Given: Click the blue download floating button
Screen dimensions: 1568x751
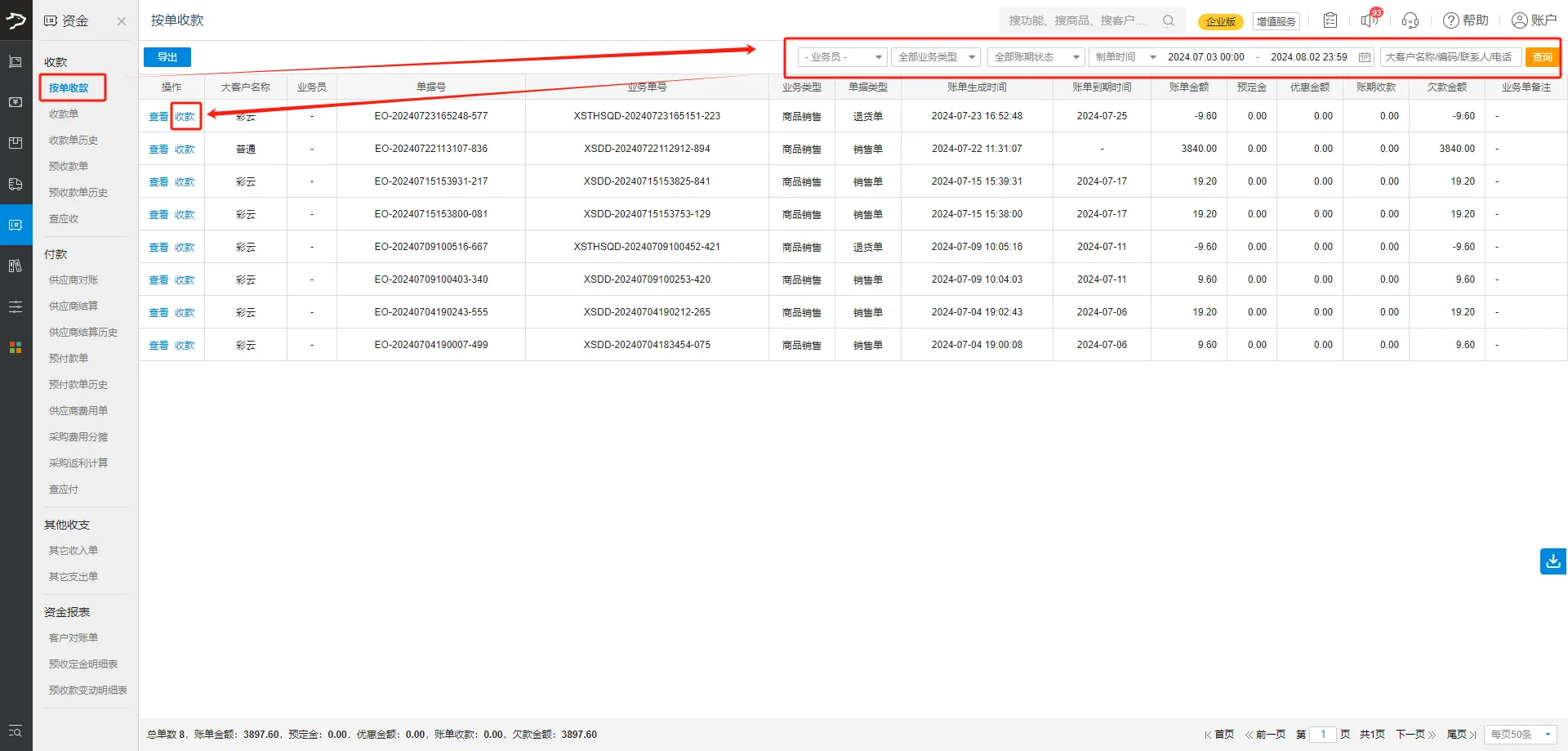Looking at the screenshot, I should click(x=1552, y=561).
